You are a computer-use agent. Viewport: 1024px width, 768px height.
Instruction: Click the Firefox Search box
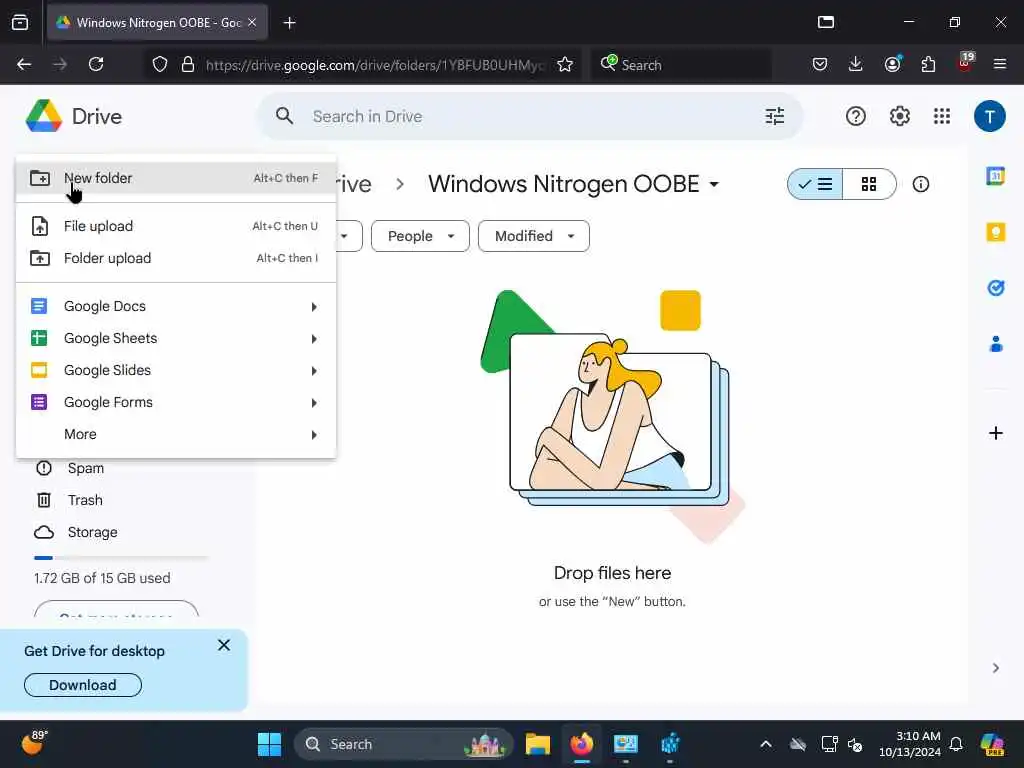click(681, 64)
